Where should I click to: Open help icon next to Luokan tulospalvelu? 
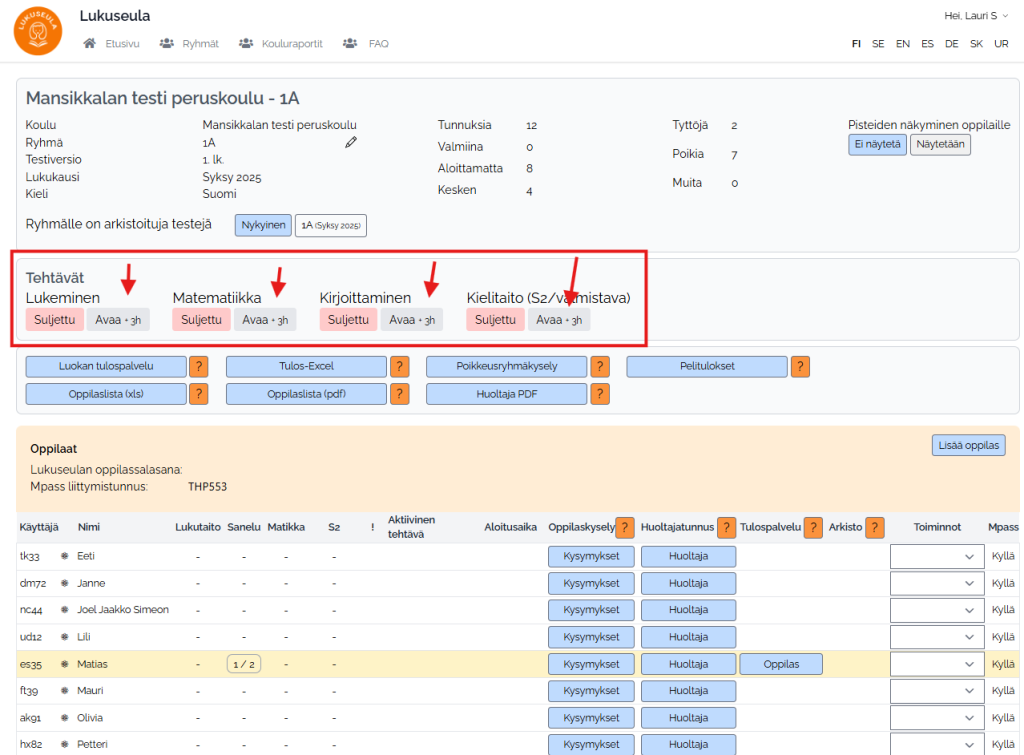tap(199, 367)
